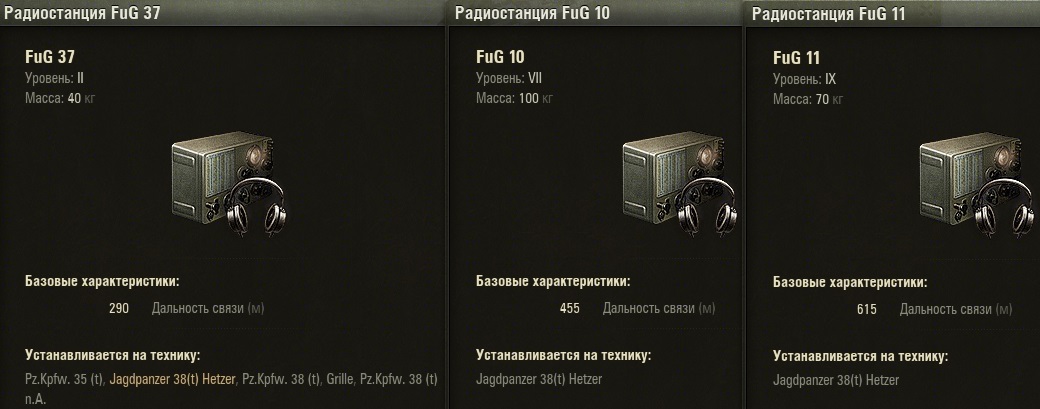Click the 'n.A.' vehicle text on second line

click(35, 400)
